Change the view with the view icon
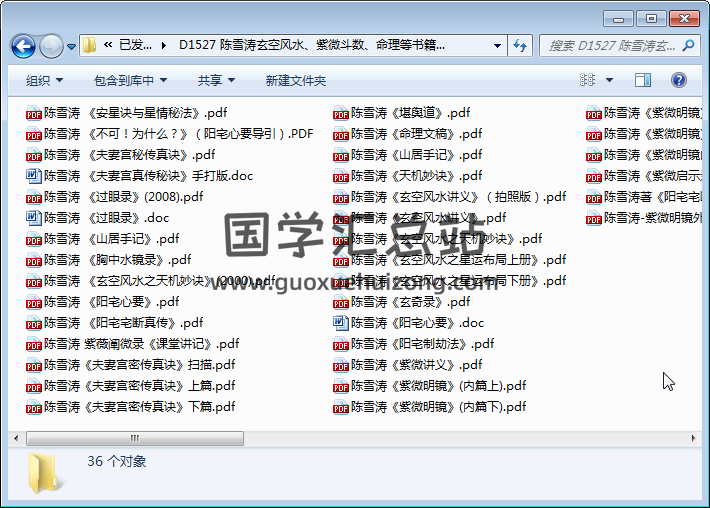This screenshot has width=710, height=508. pos(587,80)
